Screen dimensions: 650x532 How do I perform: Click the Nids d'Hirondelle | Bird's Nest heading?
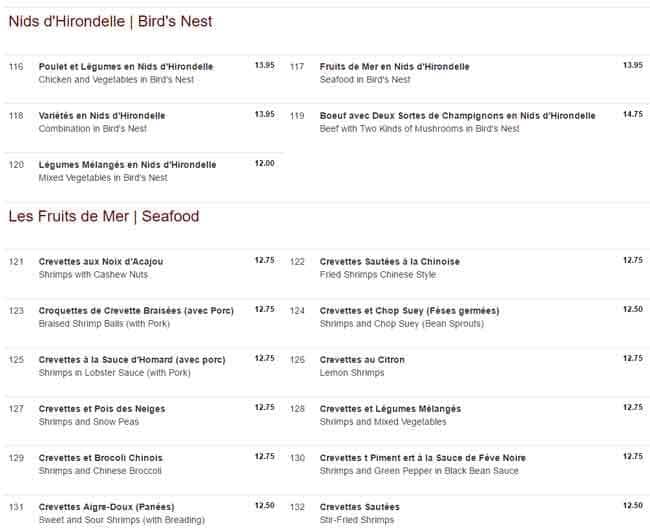click(x=110, y=21)
